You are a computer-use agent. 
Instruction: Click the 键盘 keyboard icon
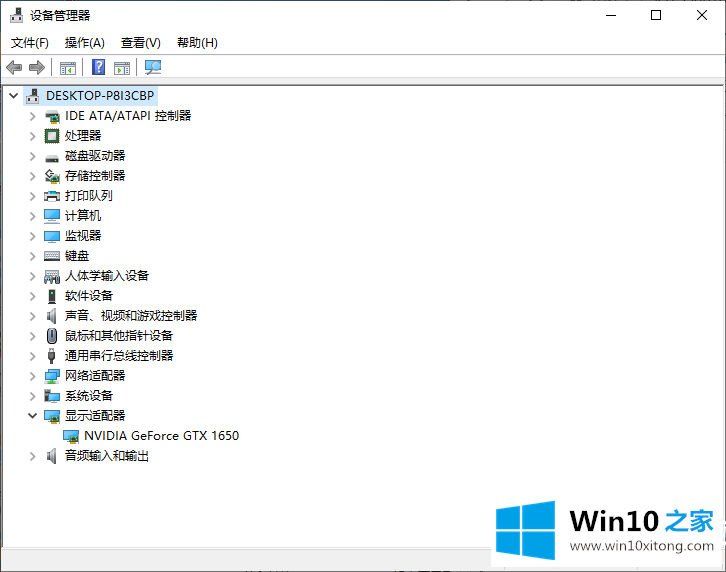pos(52,256)
